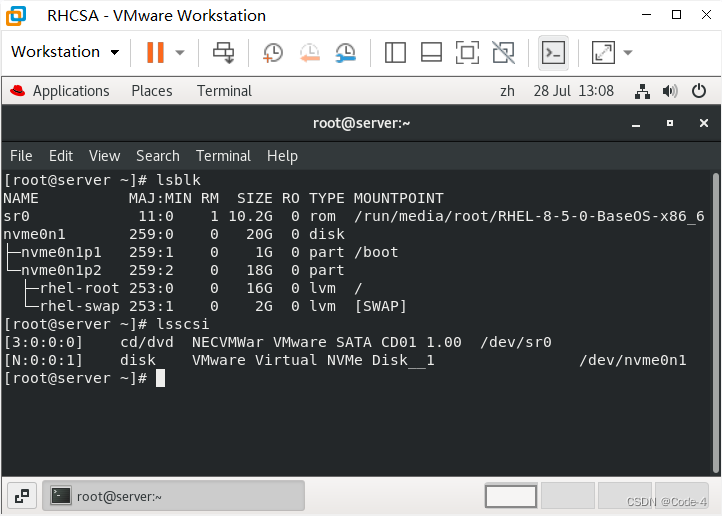This screenshot has width=722, height=516.
Task: Expand the stretch display options arrow
Action: pos(628,52)
